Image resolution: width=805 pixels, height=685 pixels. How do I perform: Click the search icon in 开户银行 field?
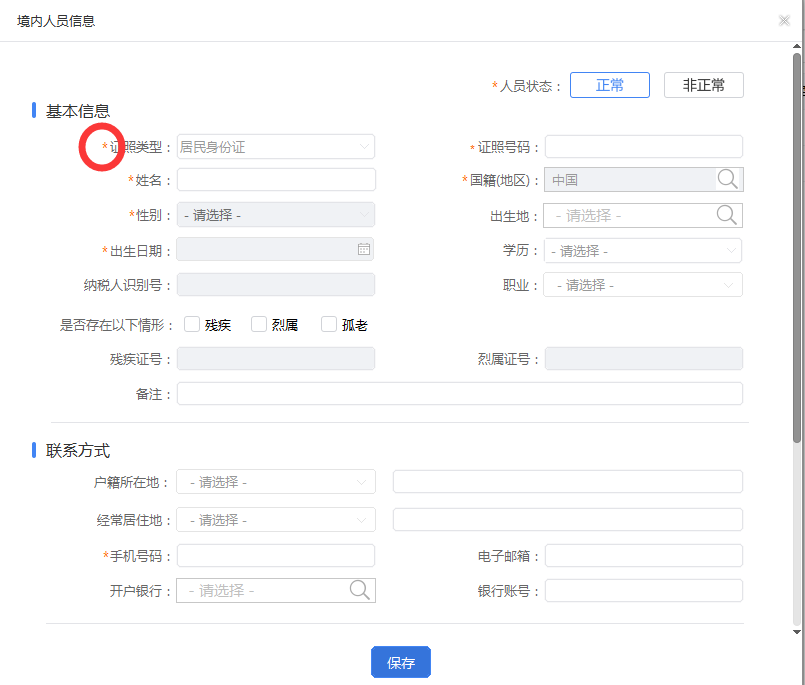[360, 590]
